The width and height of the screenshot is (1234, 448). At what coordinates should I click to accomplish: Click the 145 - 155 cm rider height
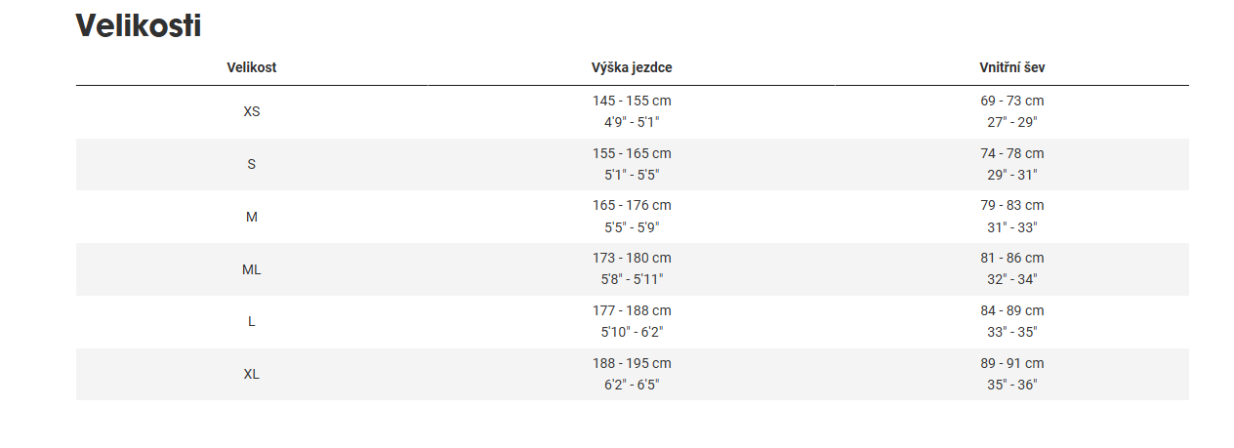coord(631,101)
